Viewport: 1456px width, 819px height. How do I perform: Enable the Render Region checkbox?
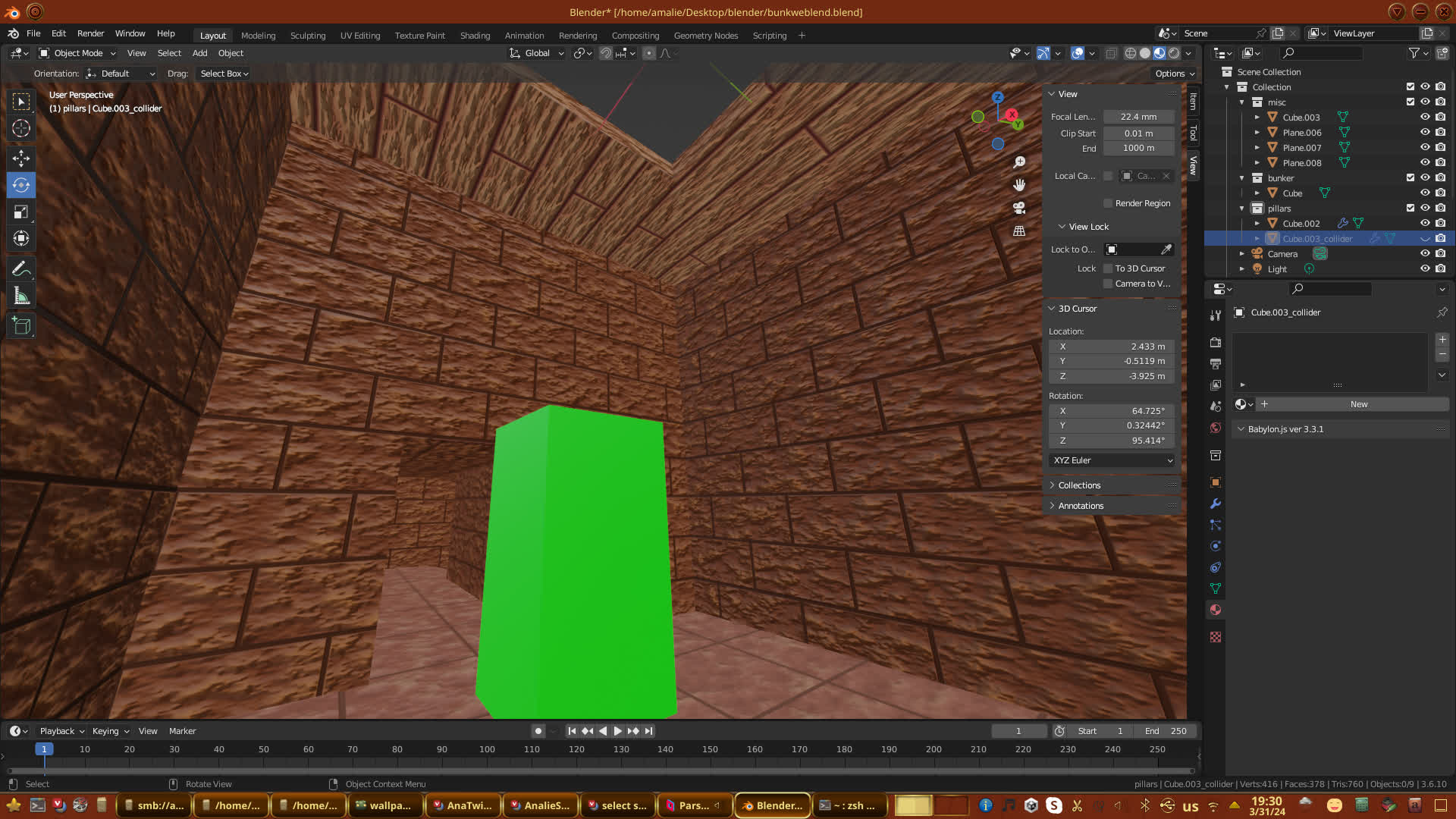(1108, 203)
